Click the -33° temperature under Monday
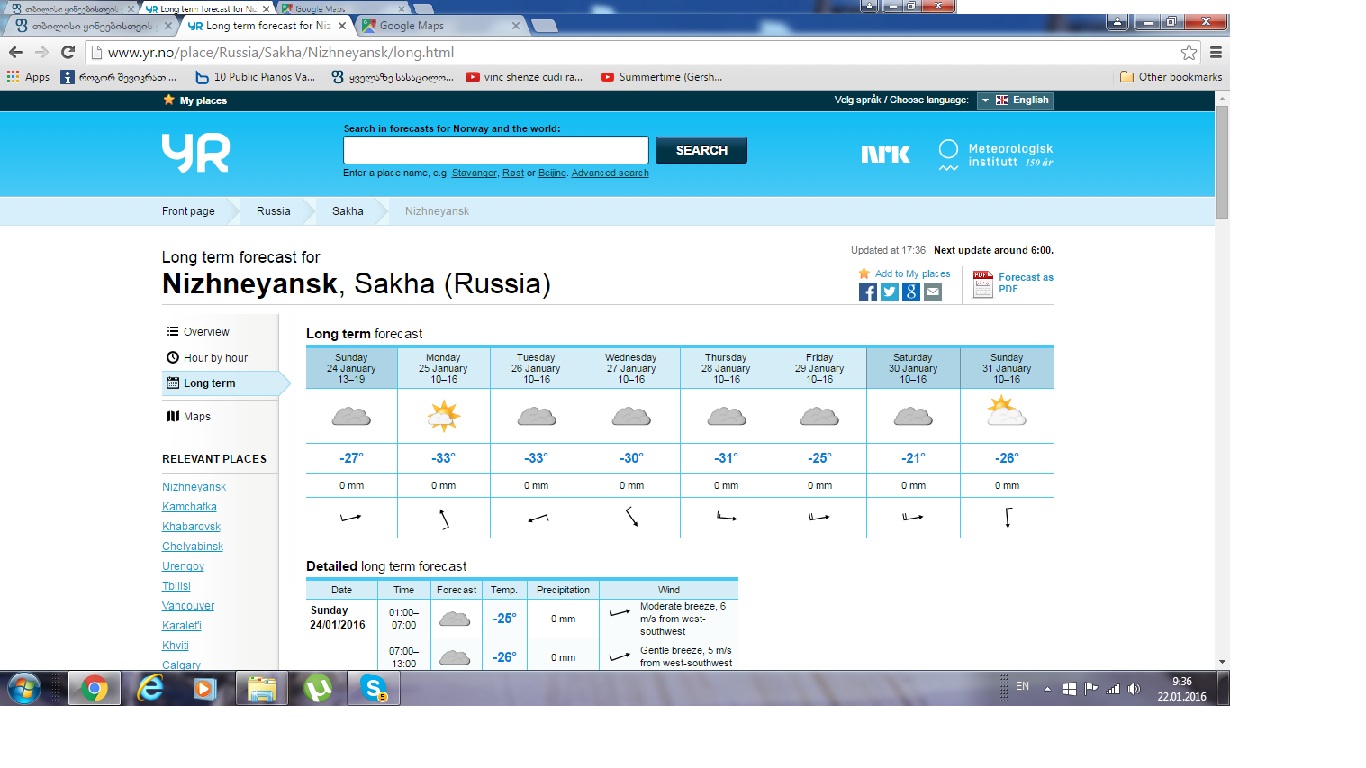Screen dimensions: 1366x768 (443, 458)
